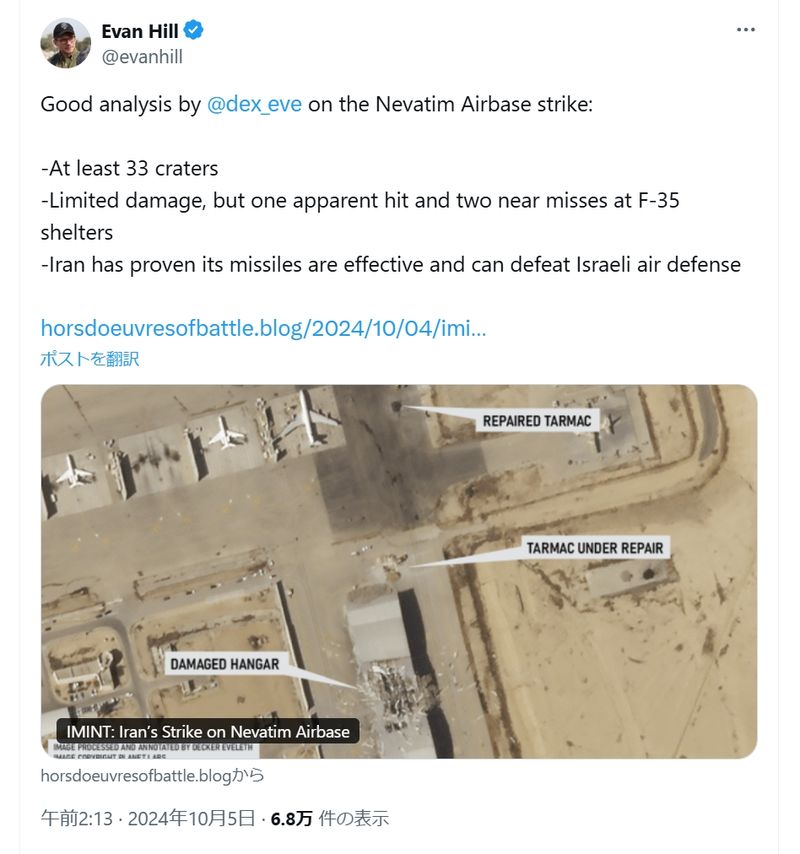800x854 pixels.
Task: Open the post's three-dot more options menu
Action: [x=745, y=30]
